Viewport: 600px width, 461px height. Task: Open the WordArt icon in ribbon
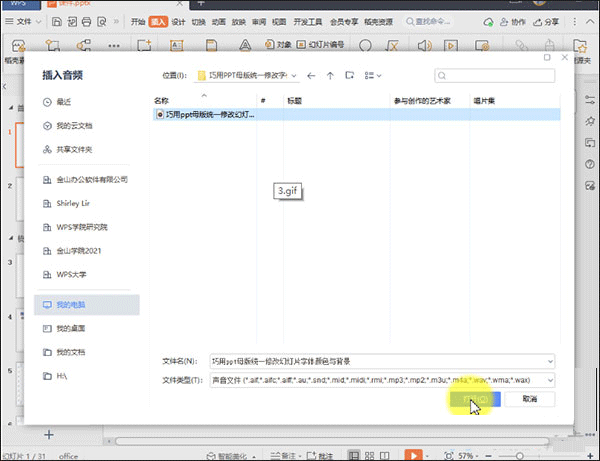click(x=245, y=46)
